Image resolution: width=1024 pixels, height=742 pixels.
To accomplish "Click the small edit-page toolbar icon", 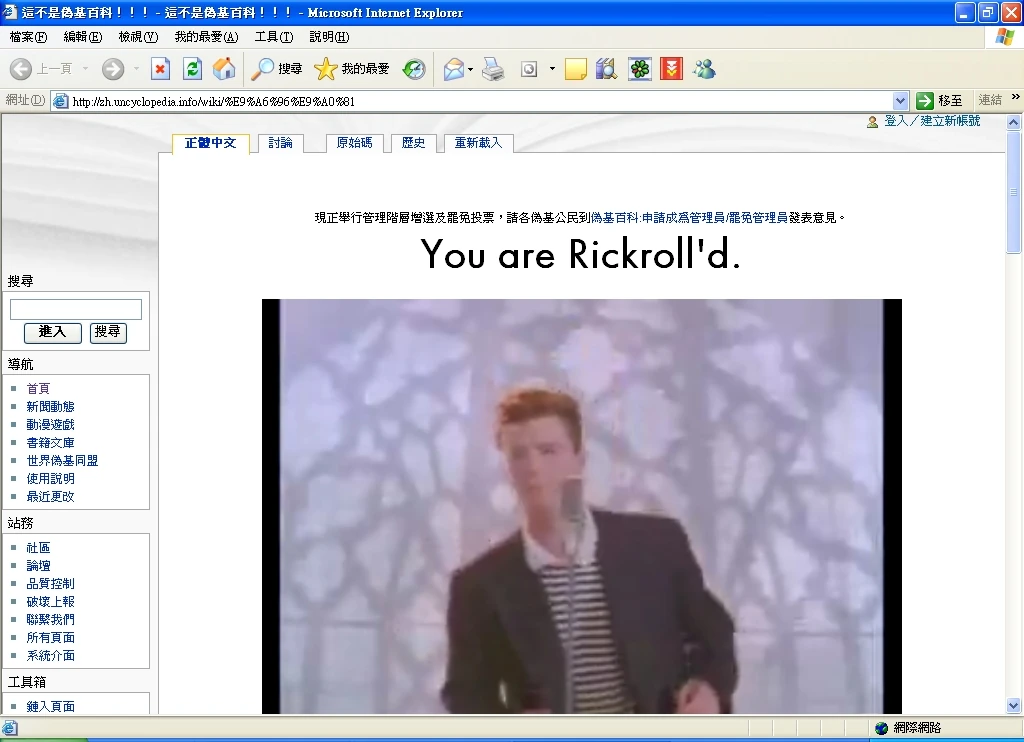I will click(529, 69).
